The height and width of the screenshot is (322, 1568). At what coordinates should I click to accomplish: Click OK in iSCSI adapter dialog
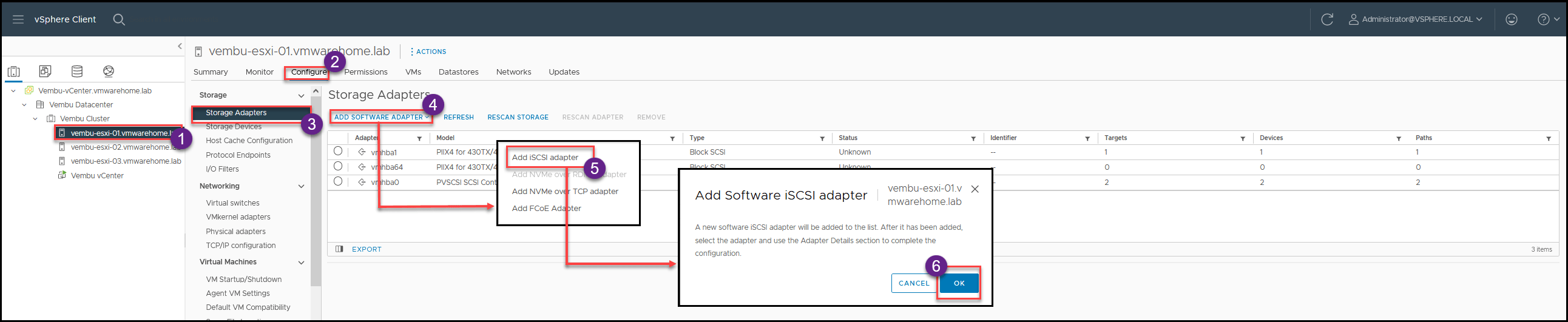(x=959, y=284)
